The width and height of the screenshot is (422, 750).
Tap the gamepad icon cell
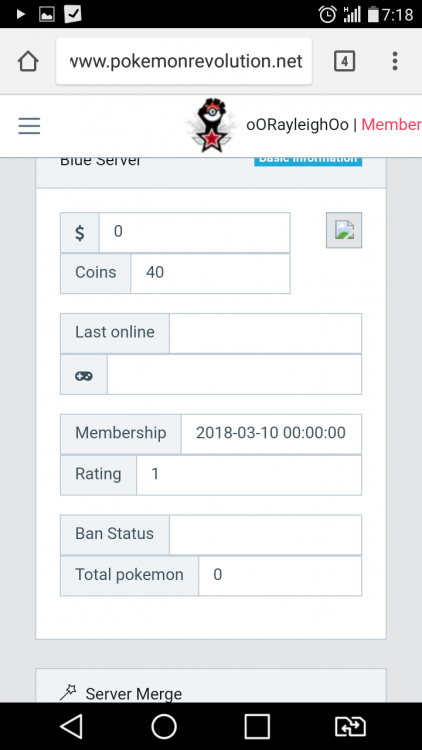(x=84, y=375)
